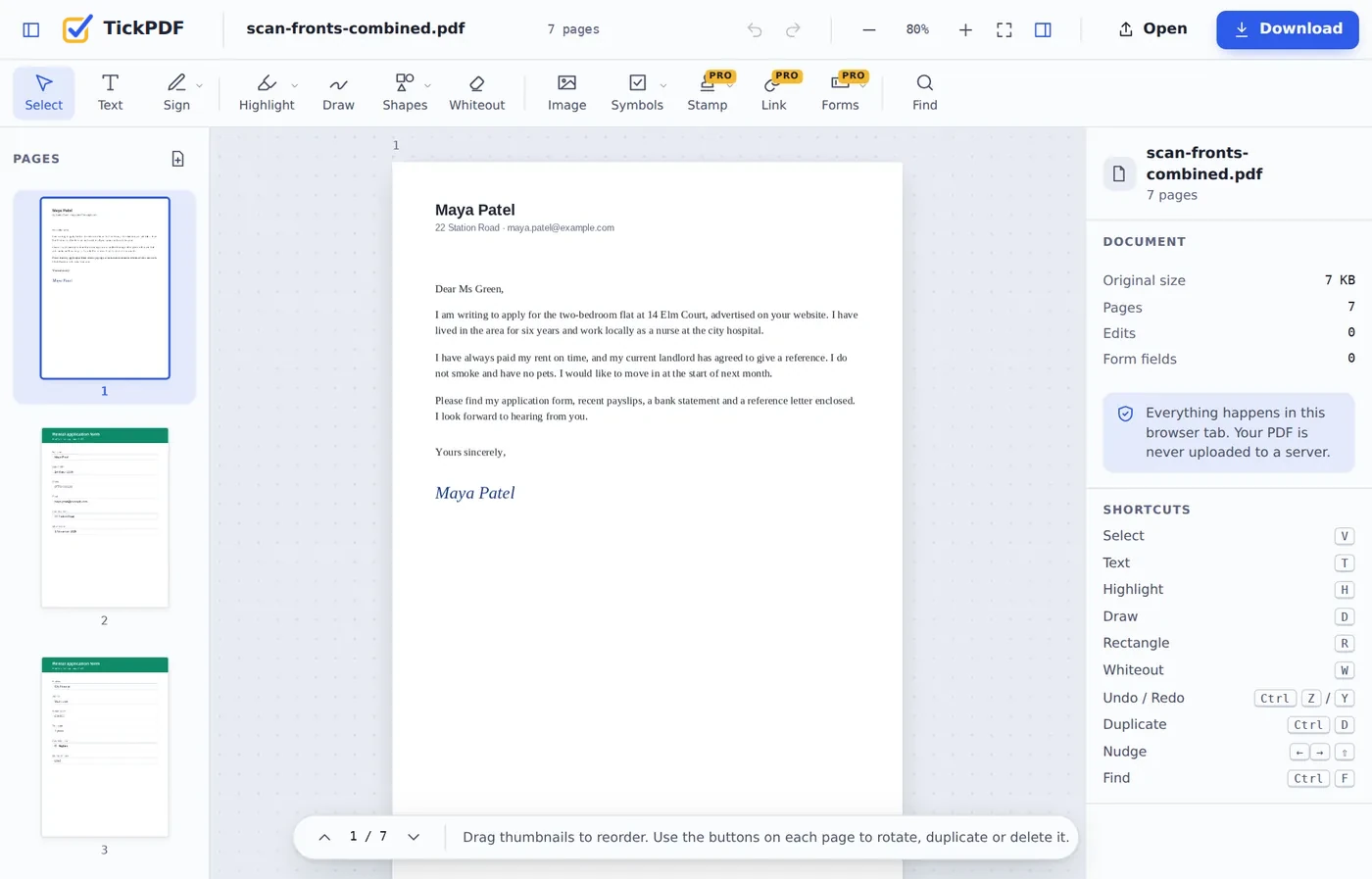
Task: Undo the last edit
Action: [755, 29]
